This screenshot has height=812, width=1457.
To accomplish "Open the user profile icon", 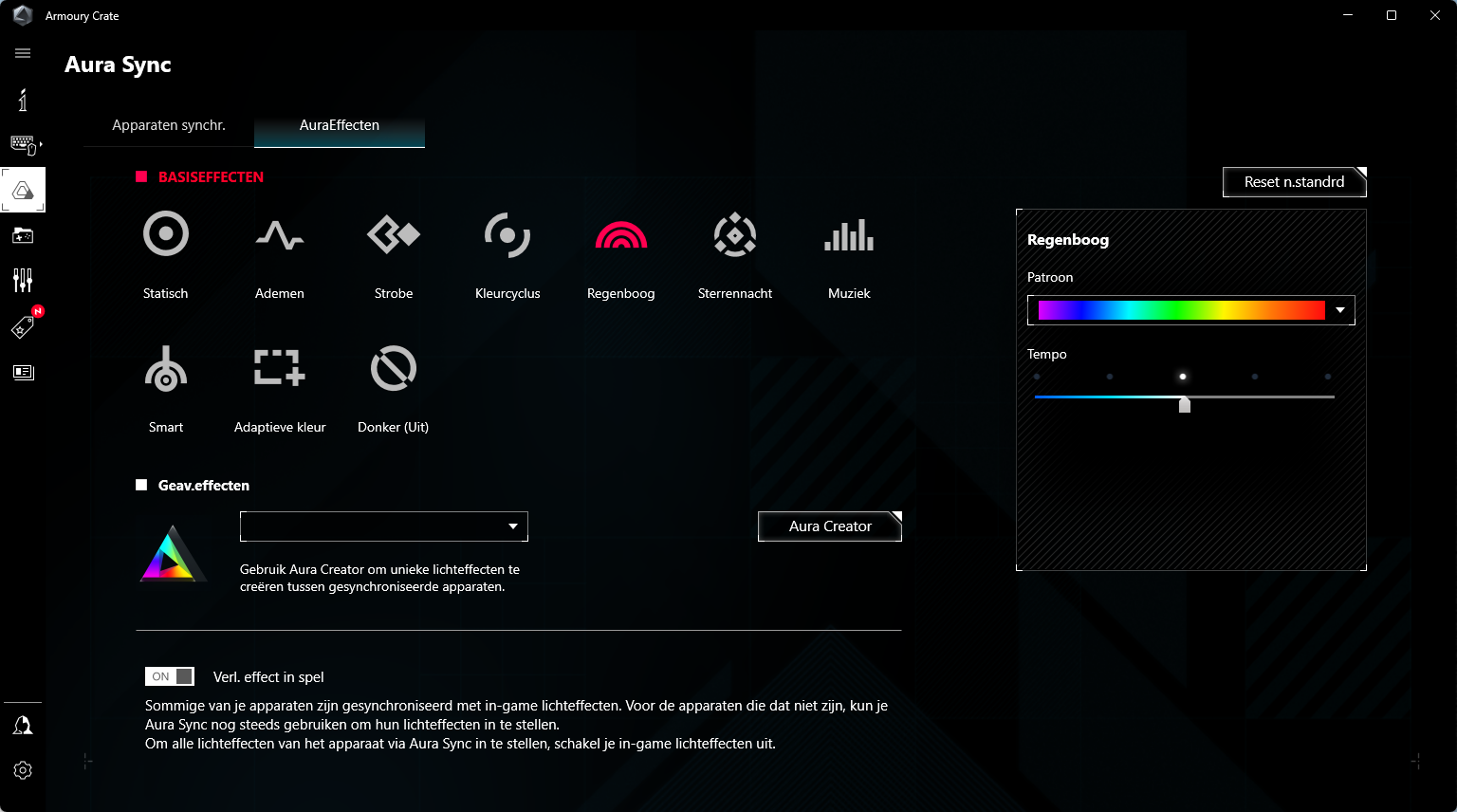I will coord(23,726).
